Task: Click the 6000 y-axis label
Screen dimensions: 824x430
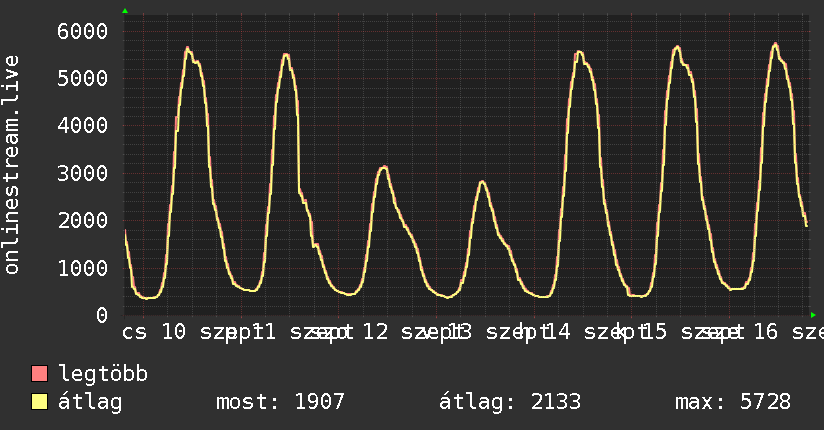Action: (83, 31)
